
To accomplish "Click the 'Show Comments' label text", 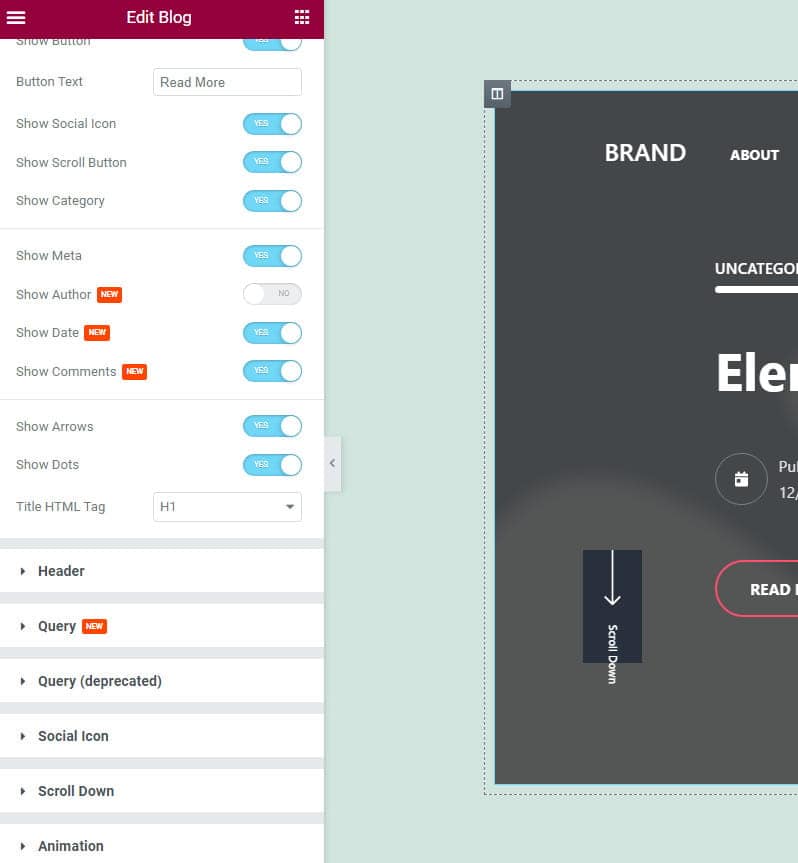I will tap(66, 372).
